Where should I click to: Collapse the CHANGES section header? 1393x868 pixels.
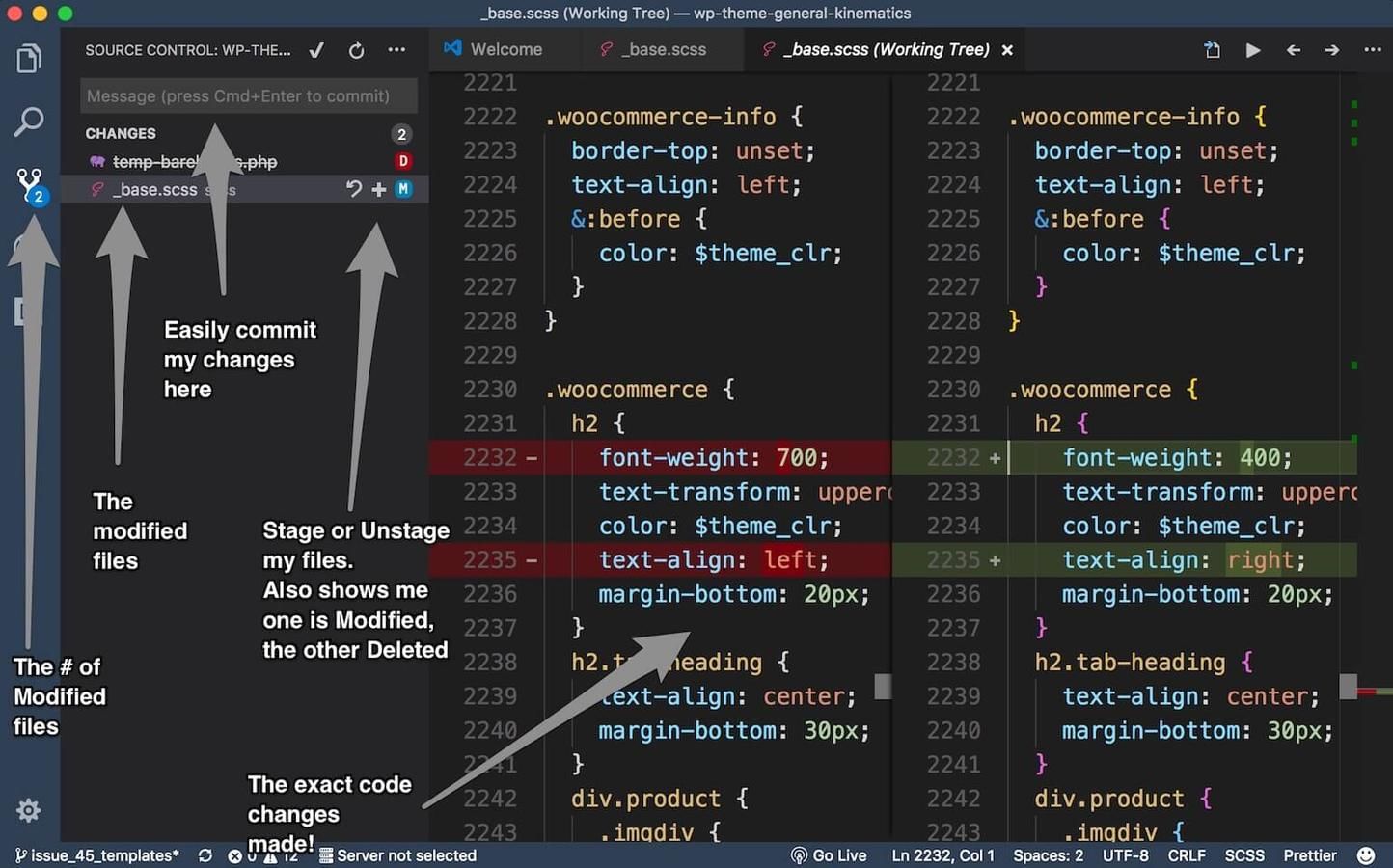click(x=120, y=134)
